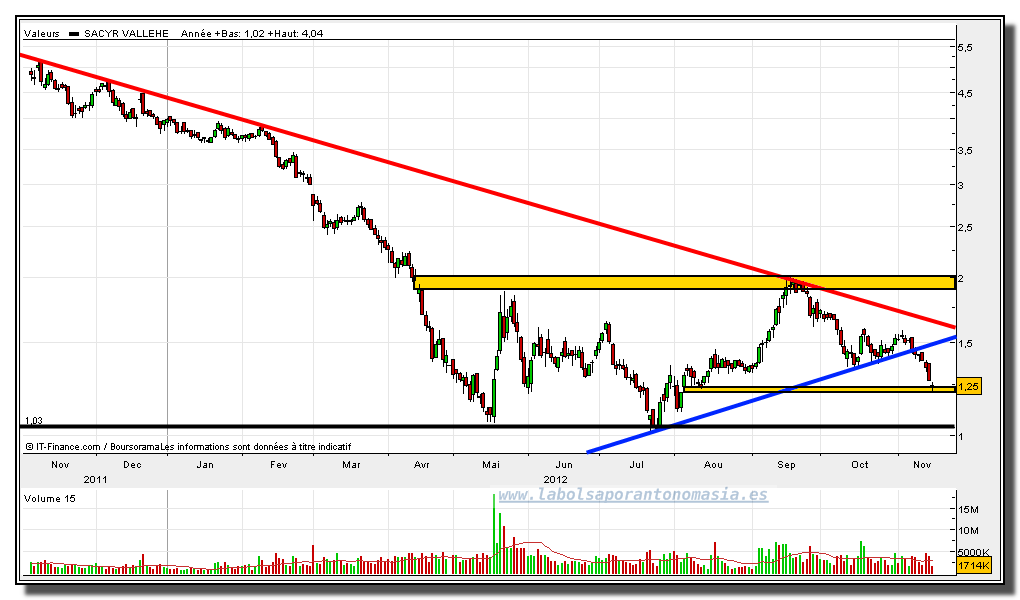
Task: Click the 2012 year label on time axis
Action: click(x=540, y=478)
